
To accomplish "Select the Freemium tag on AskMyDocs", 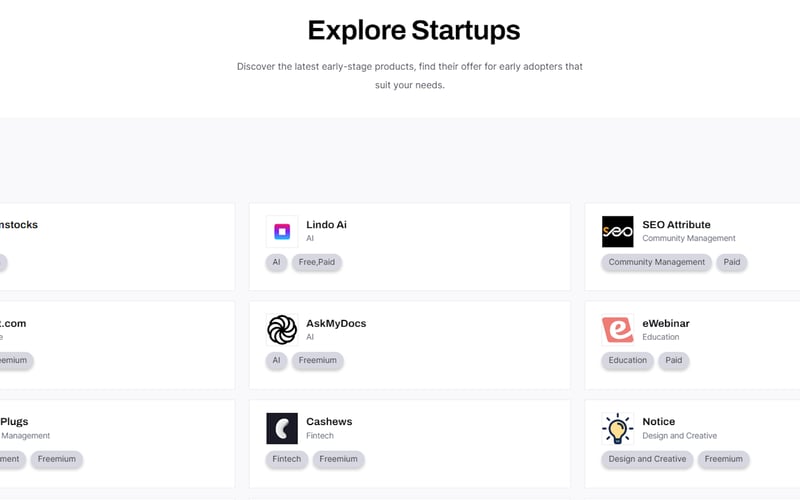I will coord(317,360).
